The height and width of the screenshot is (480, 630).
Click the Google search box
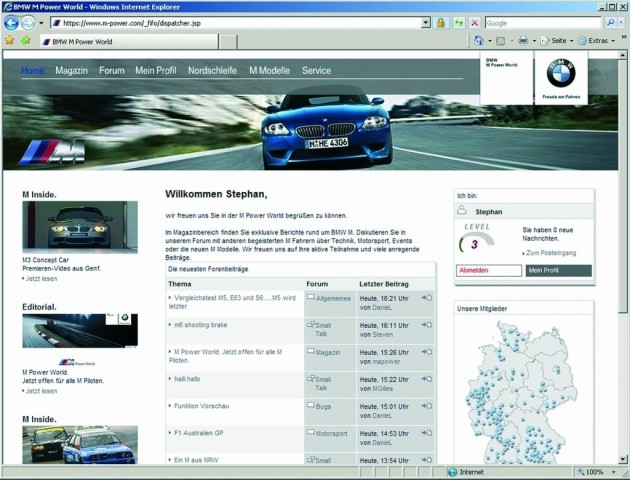point(543,23)
